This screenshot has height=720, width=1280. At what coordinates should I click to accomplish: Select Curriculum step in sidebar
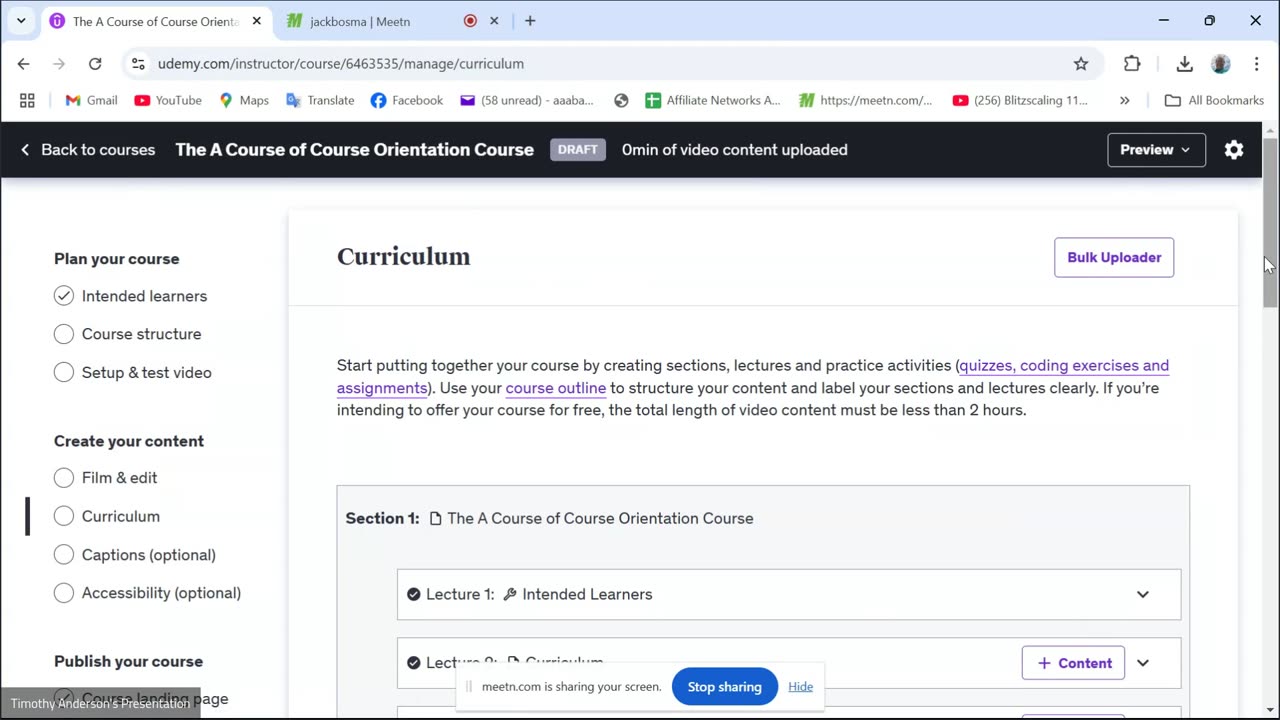[107, 516]
